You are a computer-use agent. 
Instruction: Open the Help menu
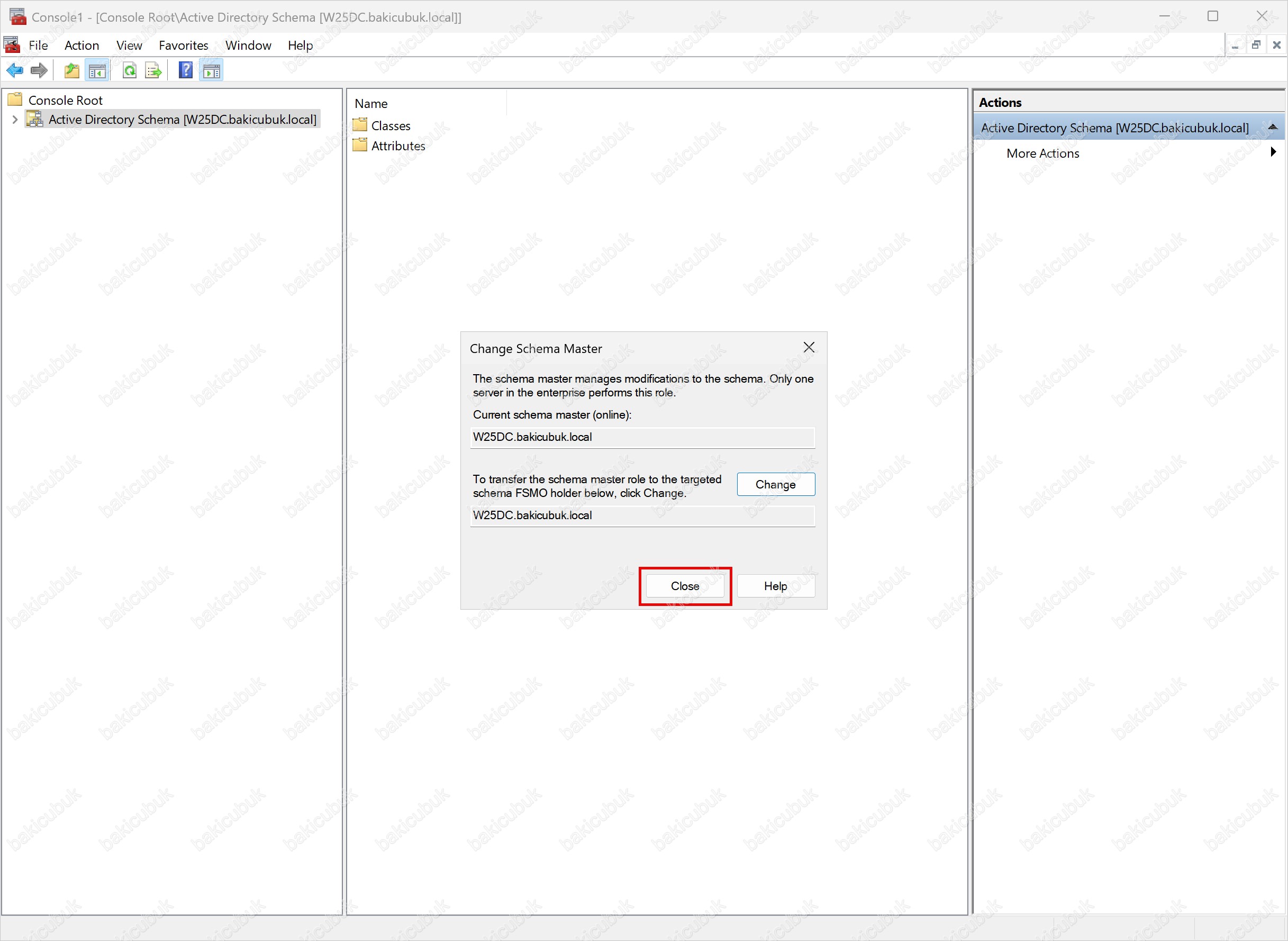pos(300,45)
